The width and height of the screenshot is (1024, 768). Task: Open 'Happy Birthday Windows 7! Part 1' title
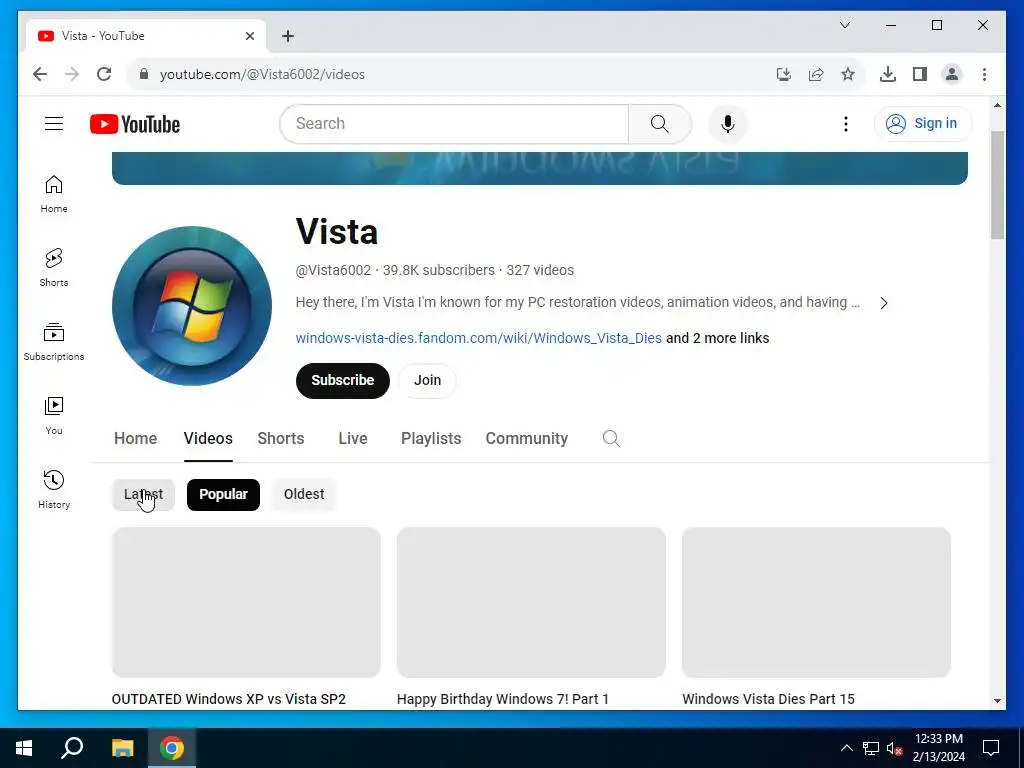point(503,699)
